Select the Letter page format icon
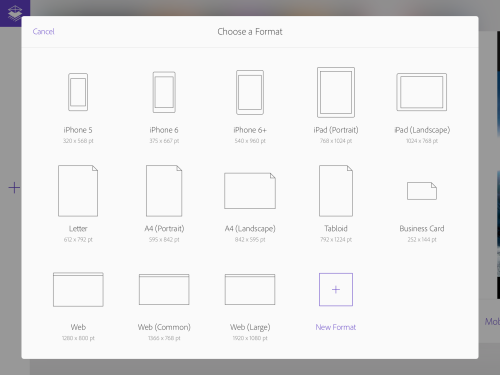 point(78,191)
